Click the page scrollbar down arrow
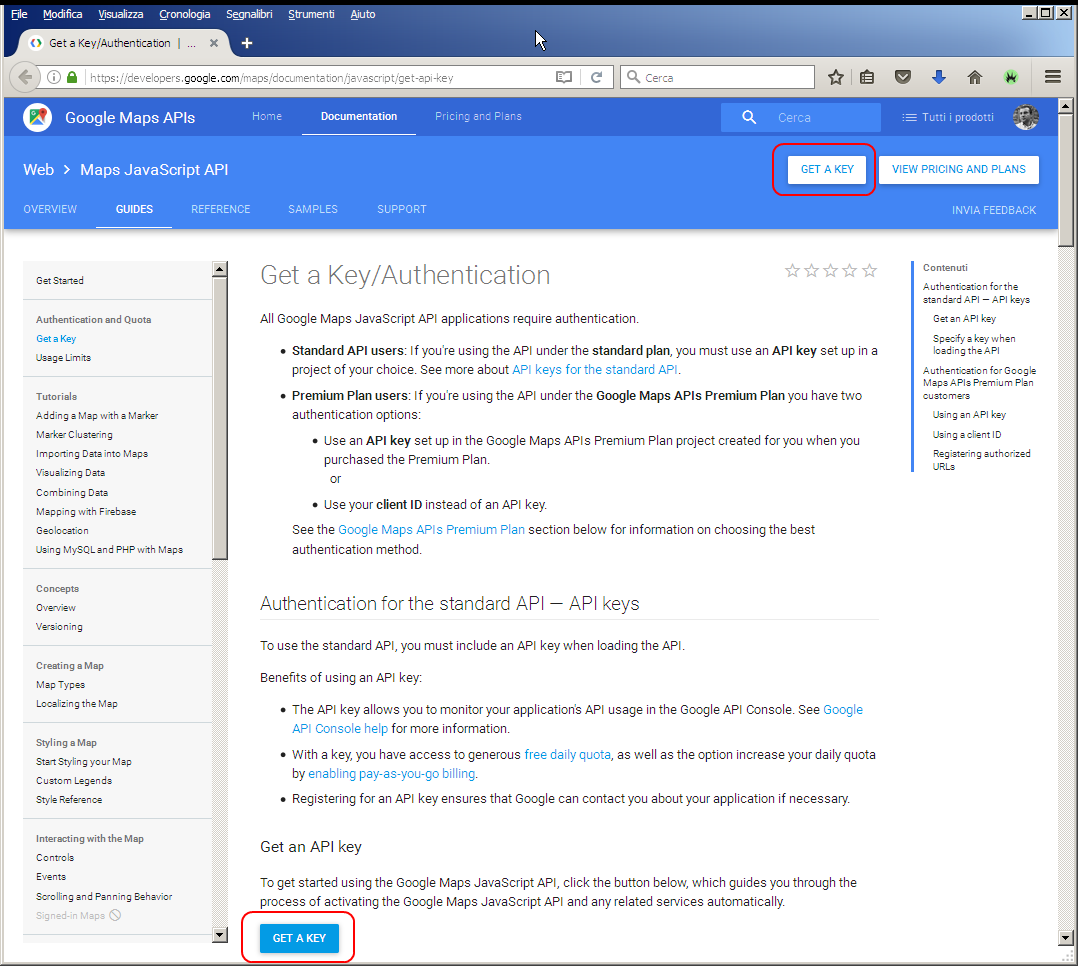 (x=1066, y=937)
